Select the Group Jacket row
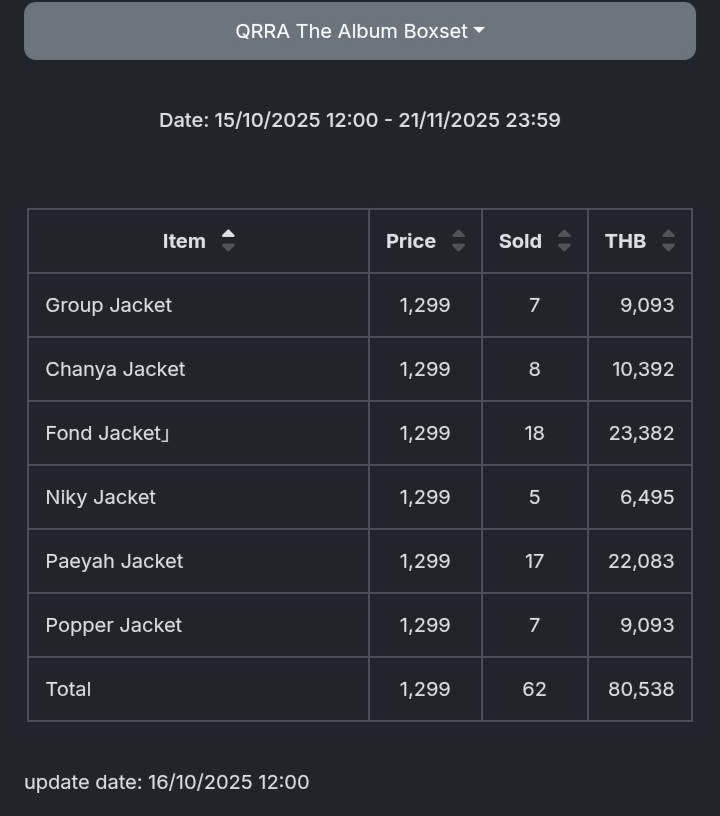The height and width of the screenshot is (816, 720). (109, 305)
